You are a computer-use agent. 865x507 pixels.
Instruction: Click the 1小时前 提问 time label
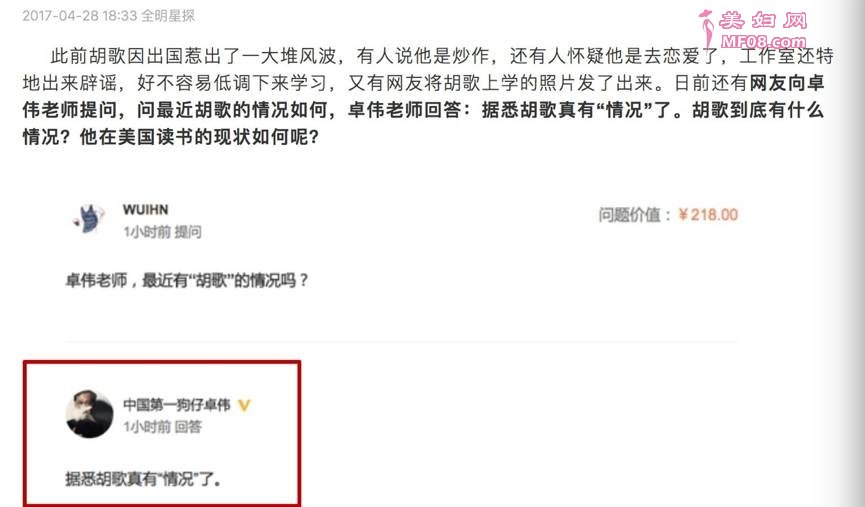162,232
